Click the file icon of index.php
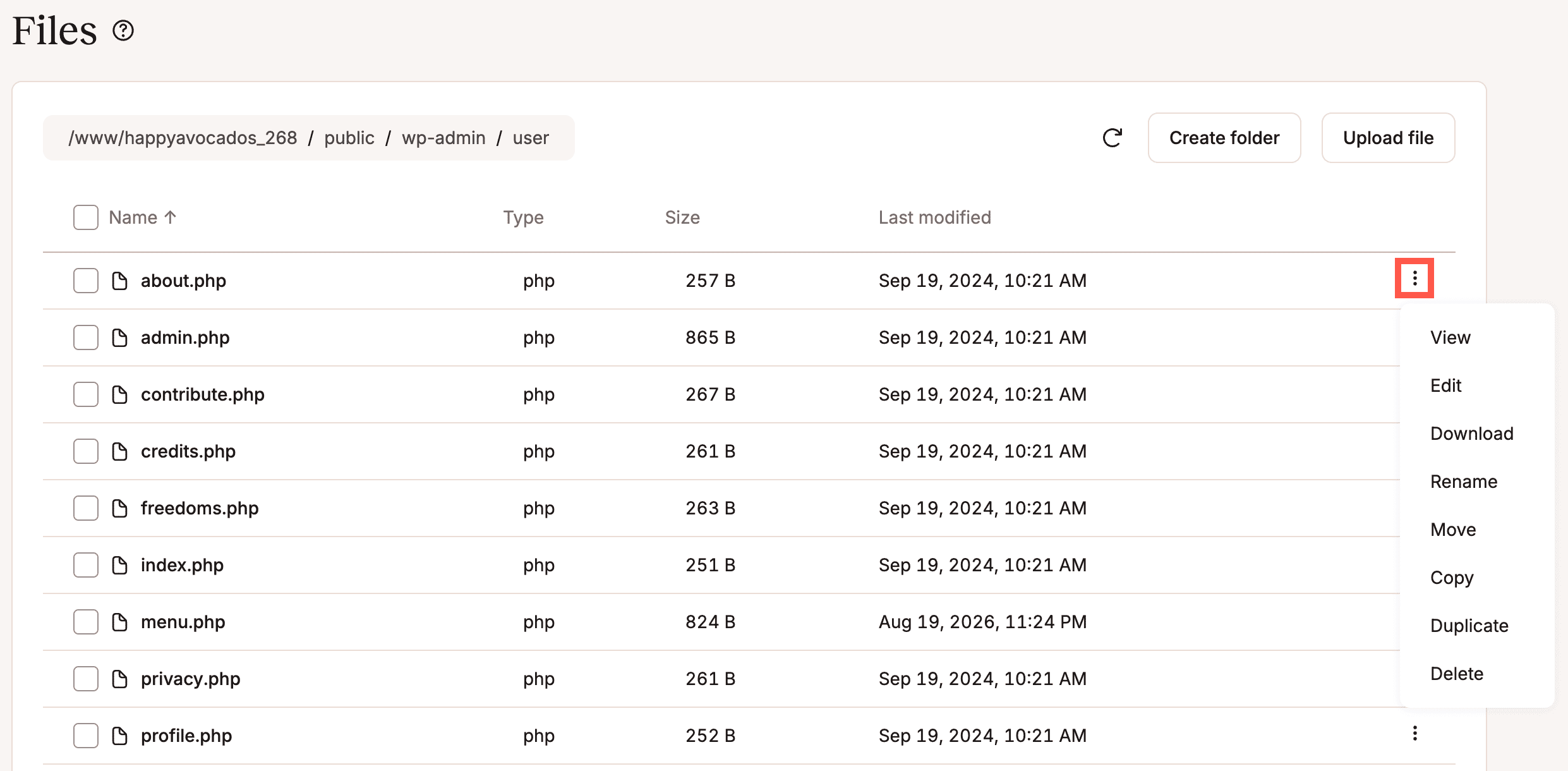 (119, 565)
